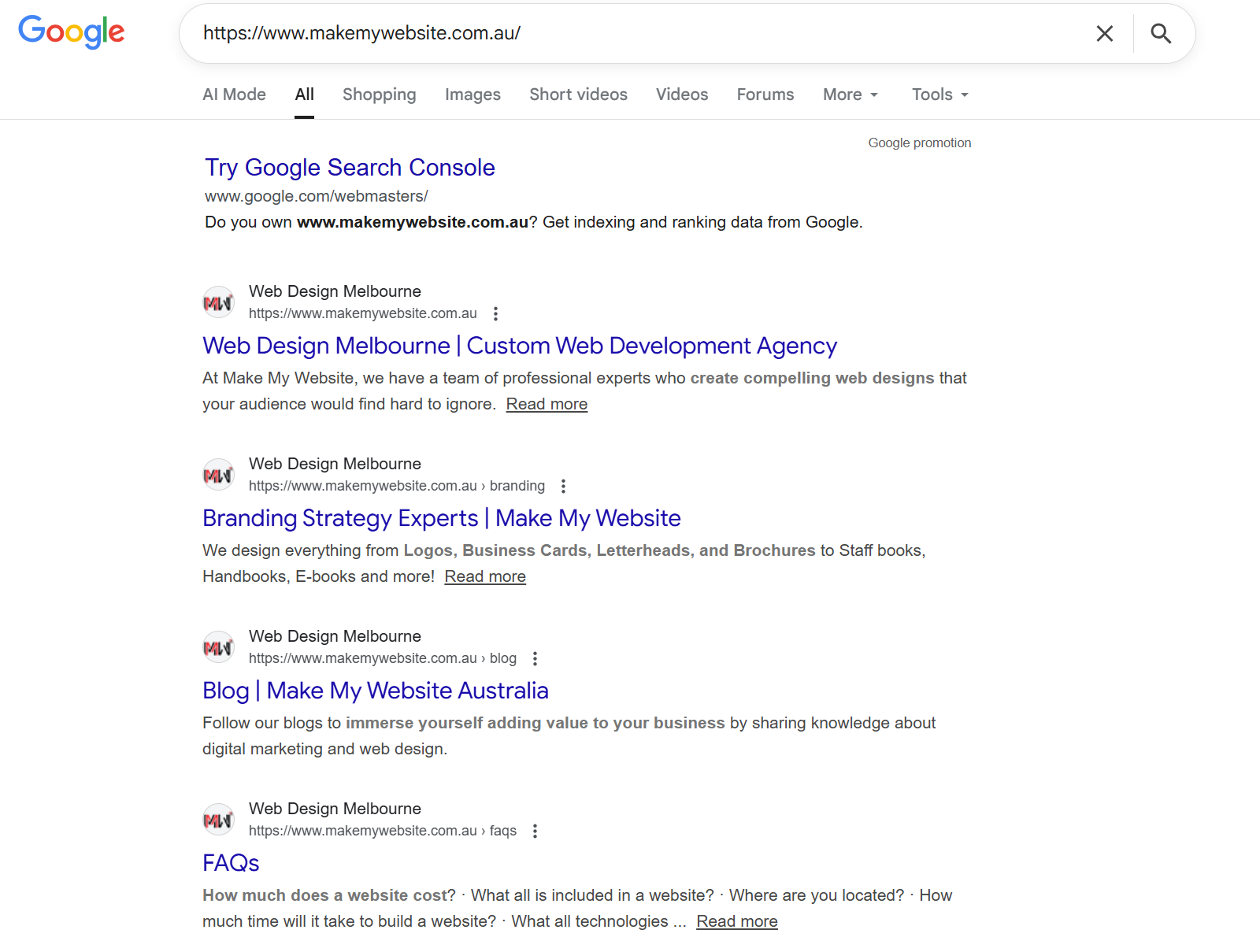Open three-dot menu for branding result
Screen dimensions: 1260x952
coord(563,486)
